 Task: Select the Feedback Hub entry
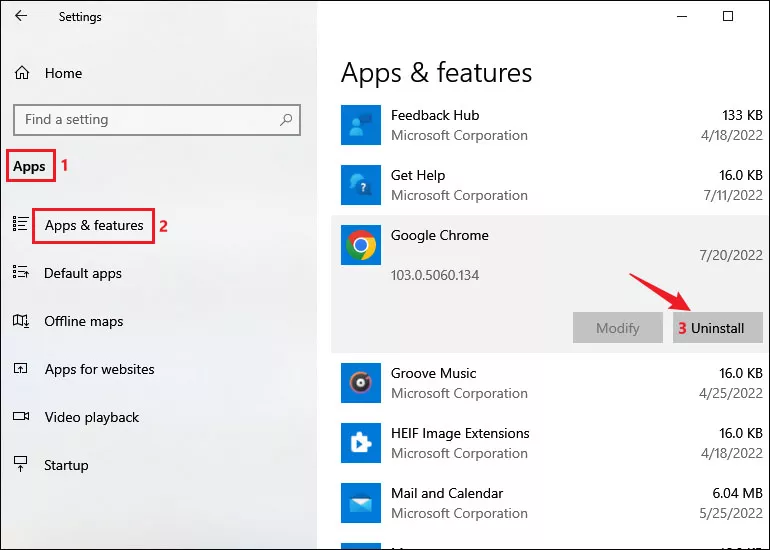click(x=551, y=125)
